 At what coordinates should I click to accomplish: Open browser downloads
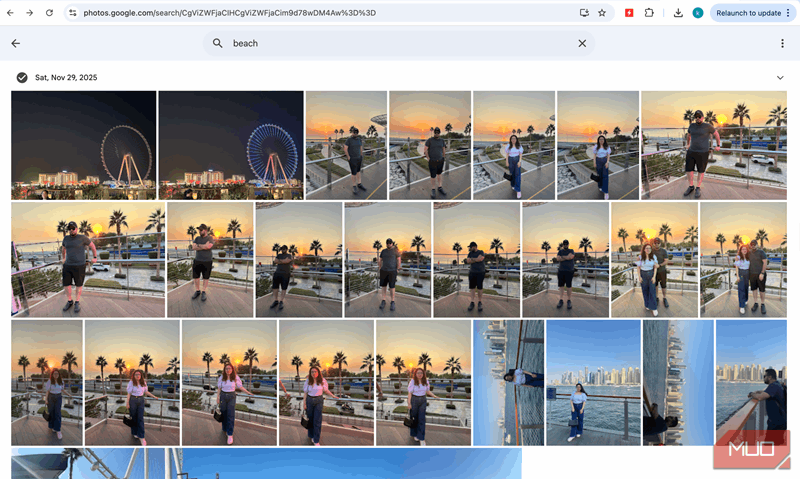coord(678,13)
